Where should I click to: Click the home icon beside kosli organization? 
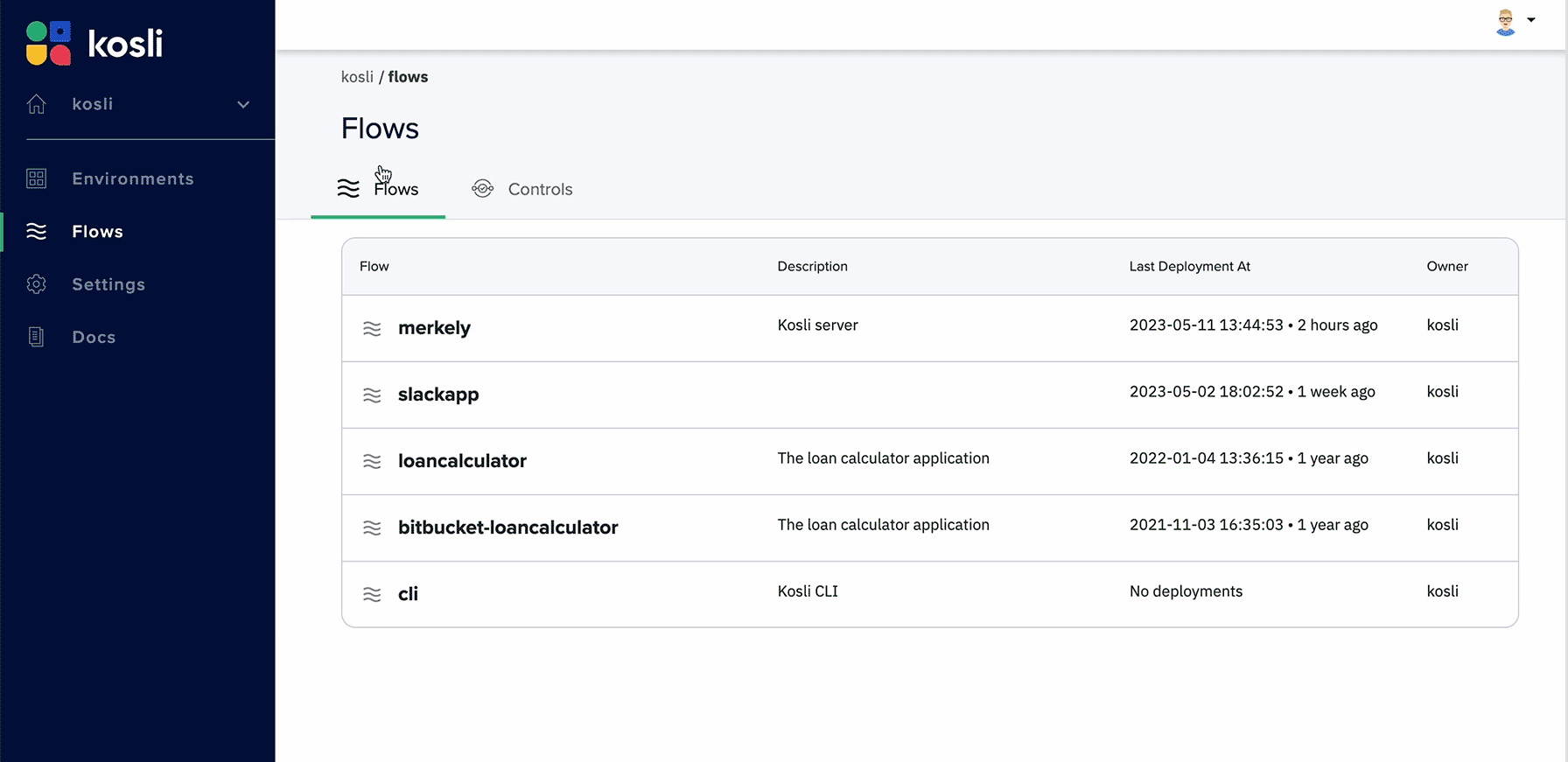[37, 104]
